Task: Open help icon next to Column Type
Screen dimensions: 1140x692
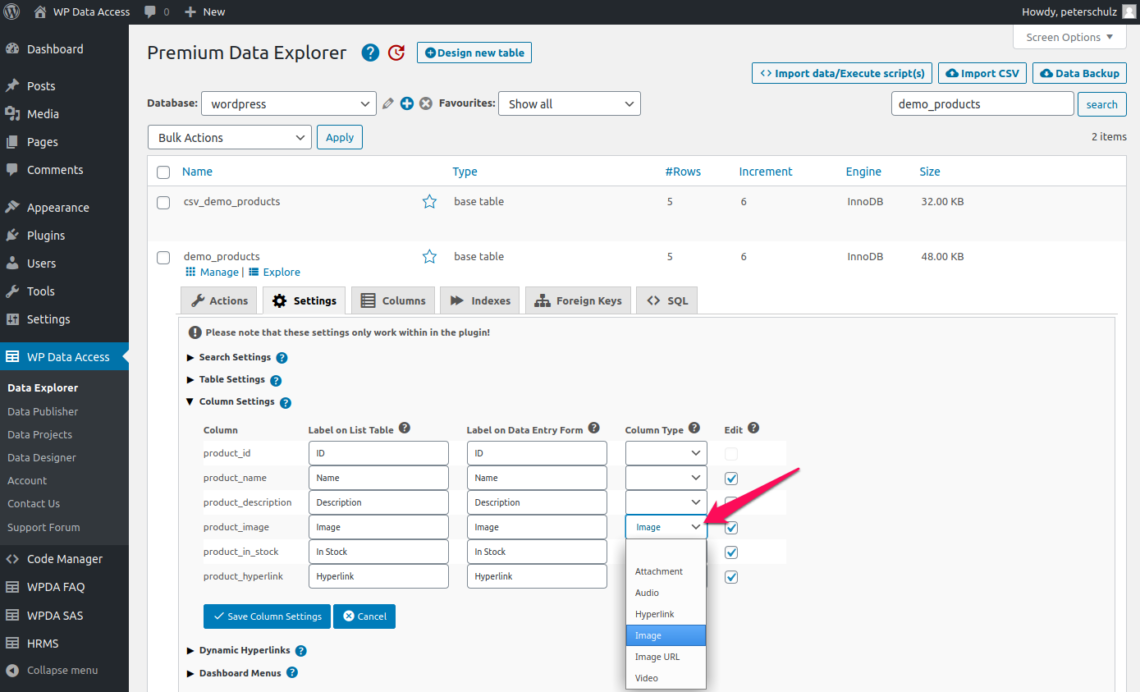Action: 694,429
